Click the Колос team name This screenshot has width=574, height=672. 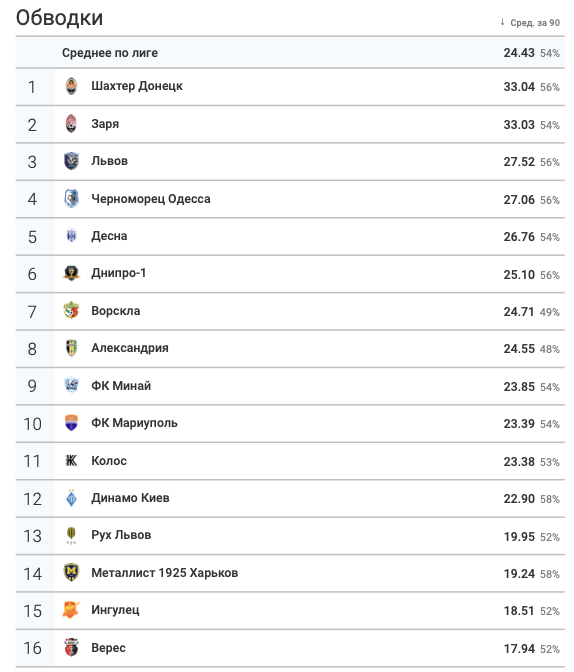109,461
